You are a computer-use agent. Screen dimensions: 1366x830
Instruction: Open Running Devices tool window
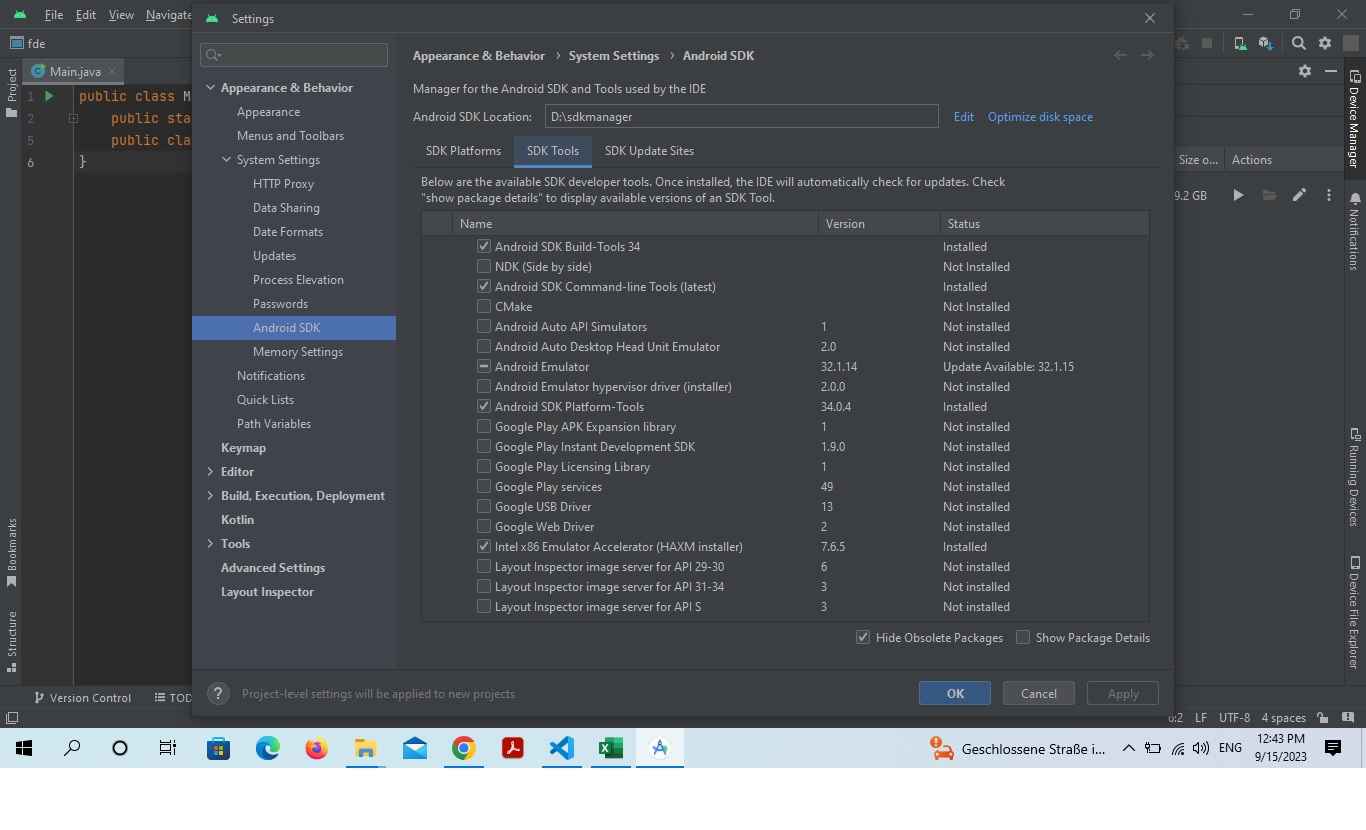pos(1355,477)
